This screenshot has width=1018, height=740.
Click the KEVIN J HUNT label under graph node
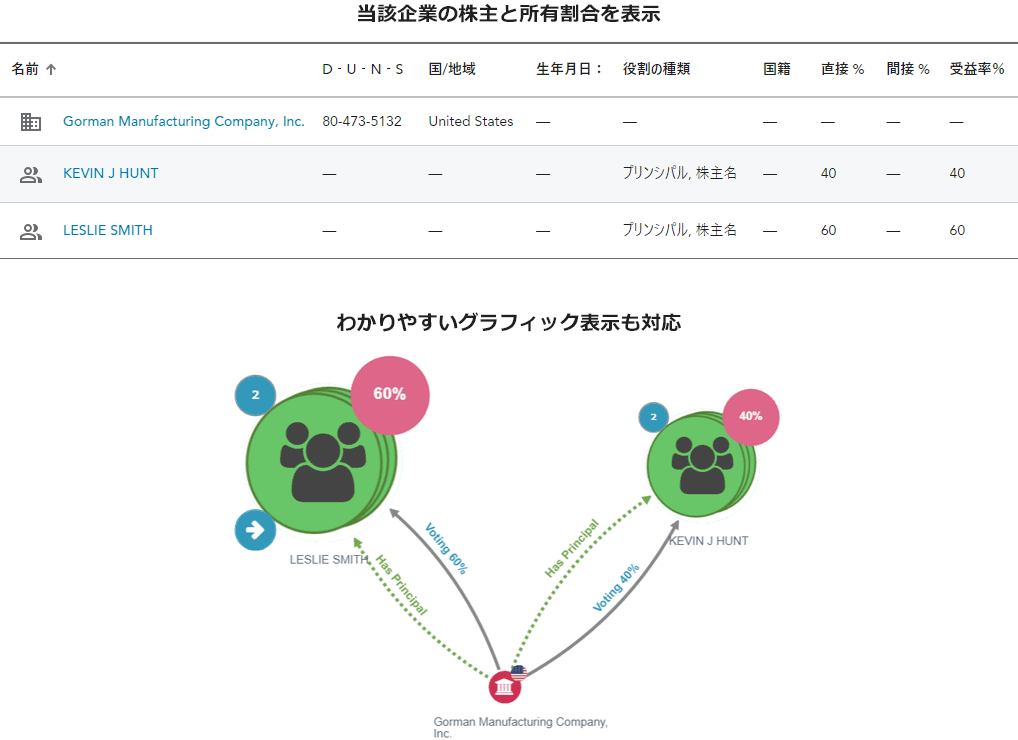click(709, 541)
